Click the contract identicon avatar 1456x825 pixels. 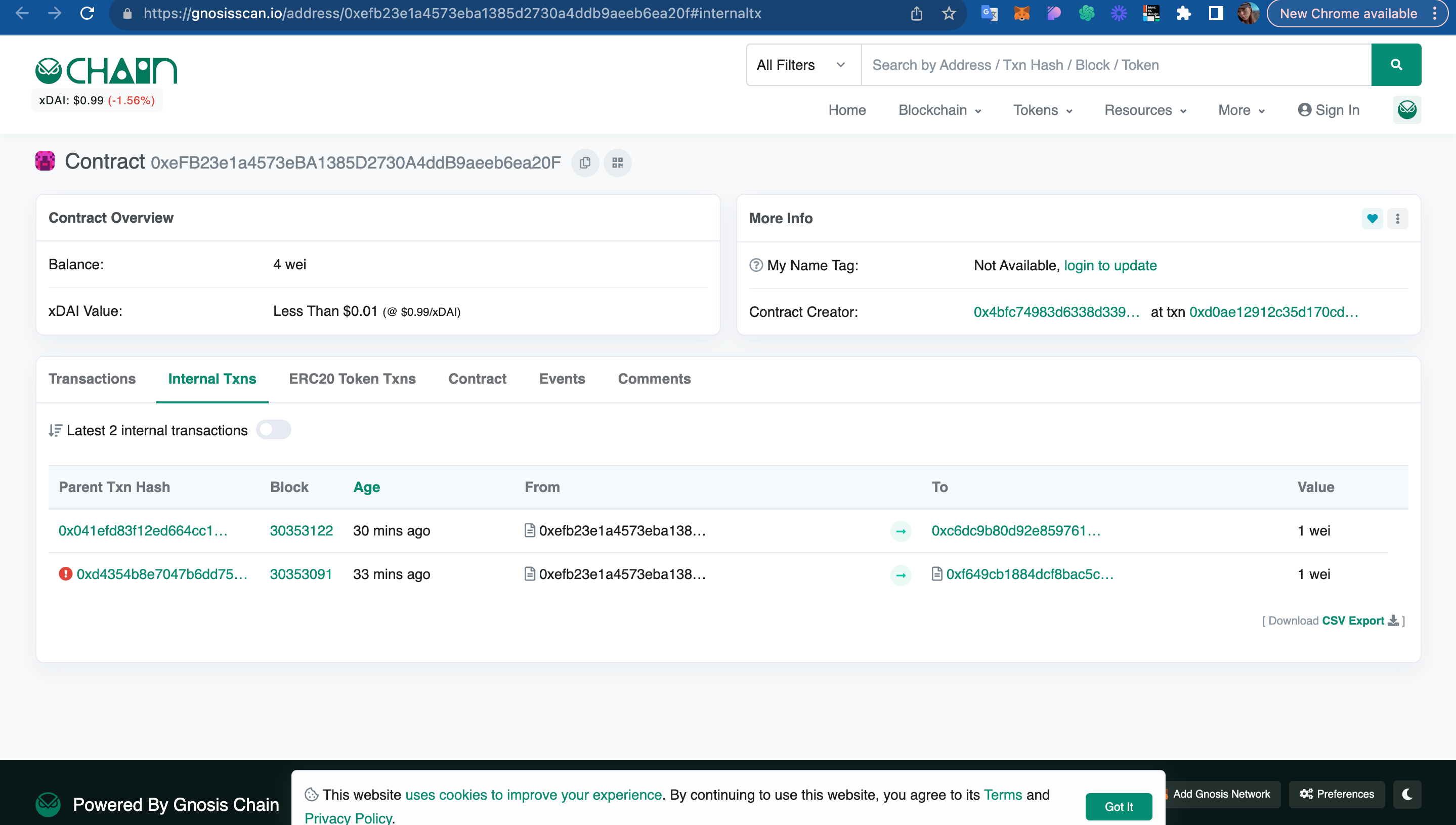(x=46, y=161)
